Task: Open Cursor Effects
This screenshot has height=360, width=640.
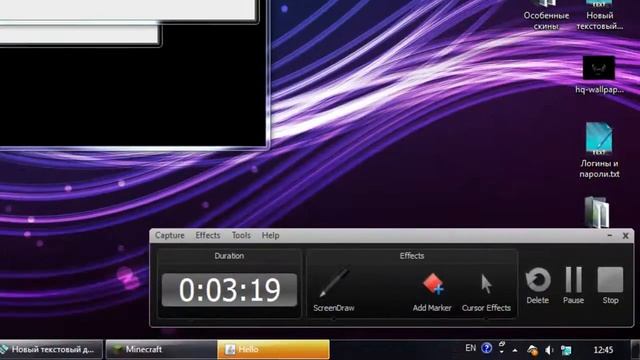Action: pos(486,291)
